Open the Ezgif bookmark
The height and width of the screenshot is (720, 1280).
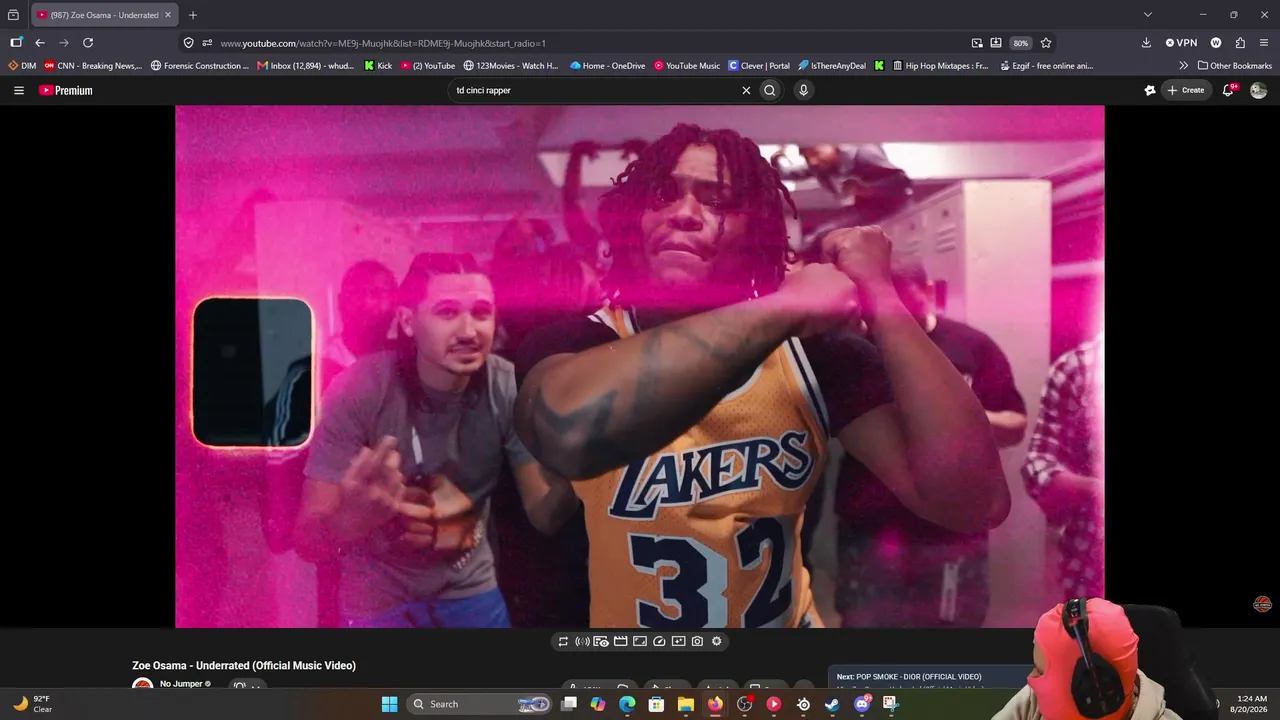coord(1047,66)
